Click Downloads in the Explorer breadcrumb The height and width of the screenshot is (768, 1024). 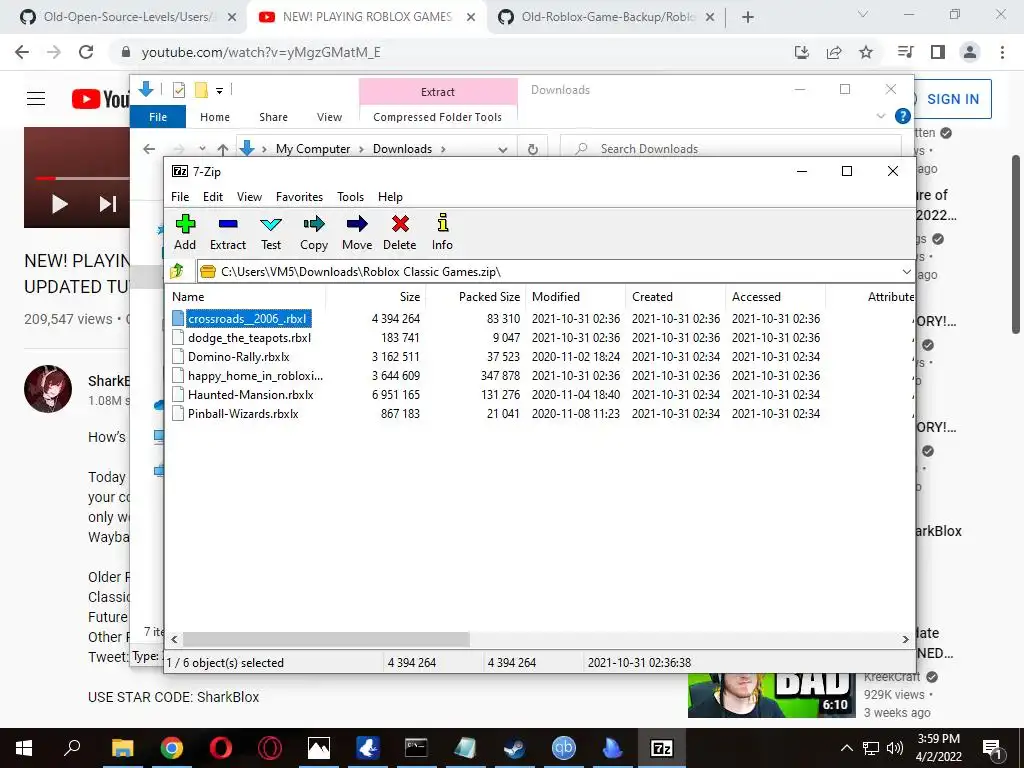(x=402, y=149)
